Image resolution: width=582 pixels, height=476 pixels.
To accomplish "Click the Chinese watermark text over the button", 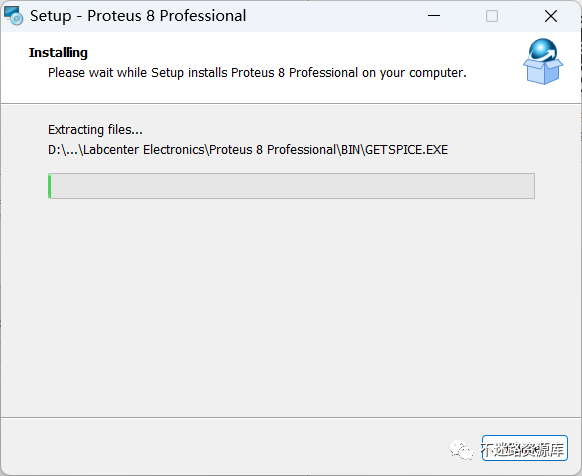I will click(x=523, y=450).
